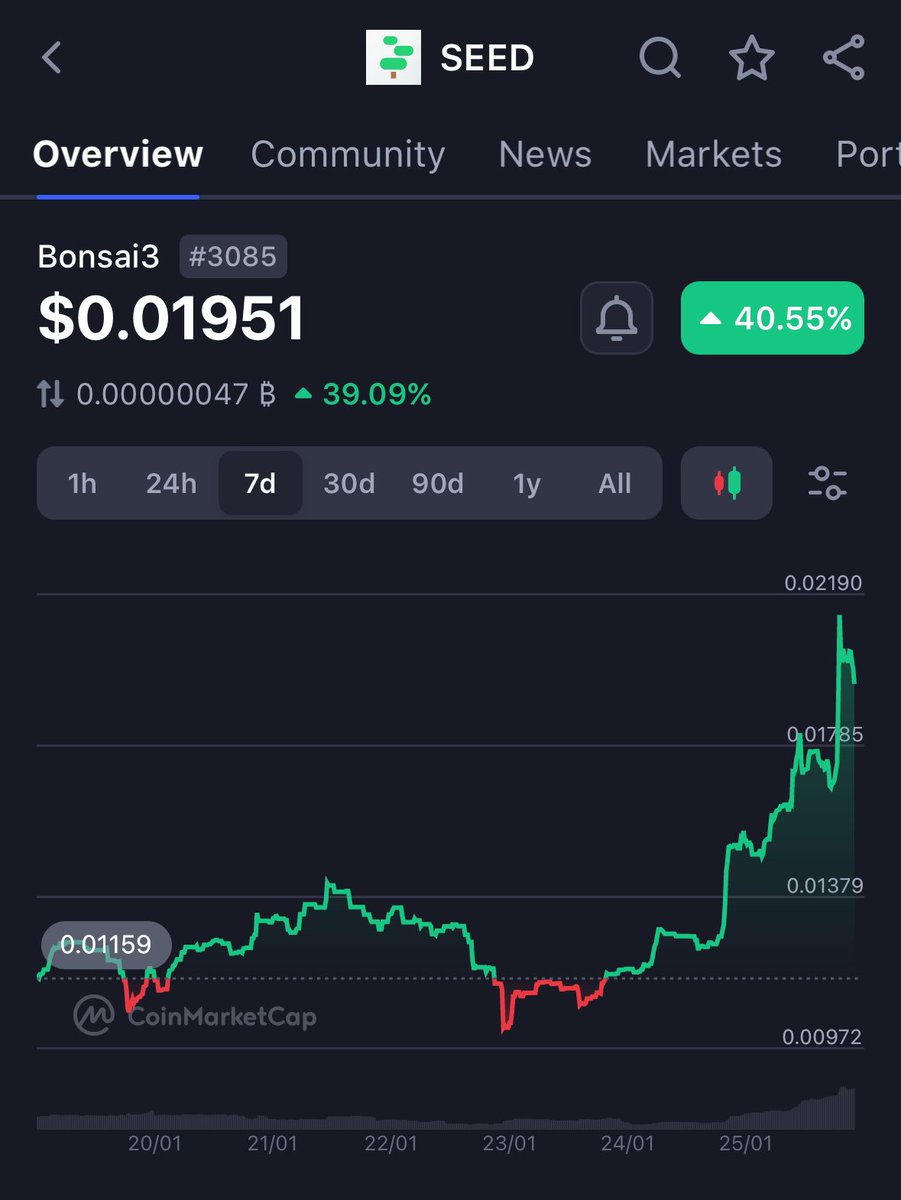Open the partially visible Portfolio tab
901x1200 pixels.
click(868, 154)
